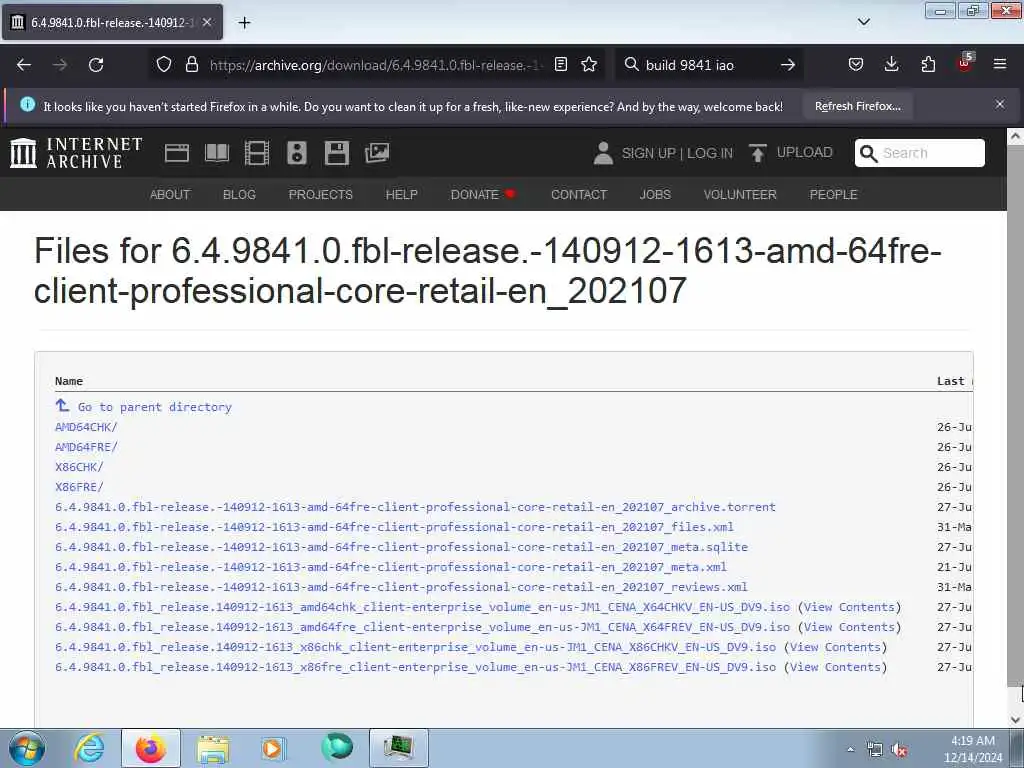This screenshot has width=1024, height=768.
Task: Download the _archive.torrent file
Action: tap(415, 507)
